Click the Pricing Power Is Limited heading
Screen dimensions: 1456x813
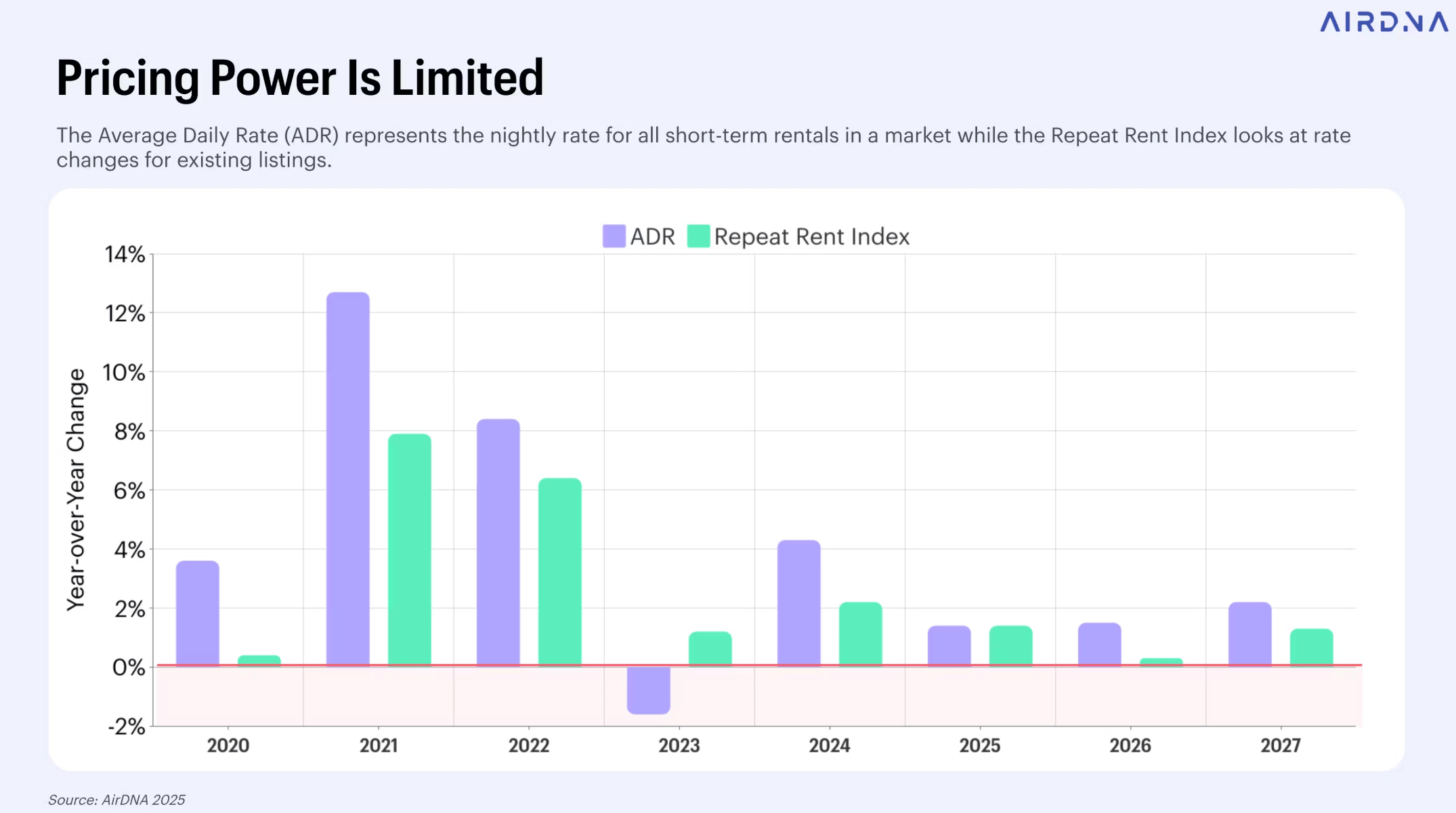coord(300,78)
